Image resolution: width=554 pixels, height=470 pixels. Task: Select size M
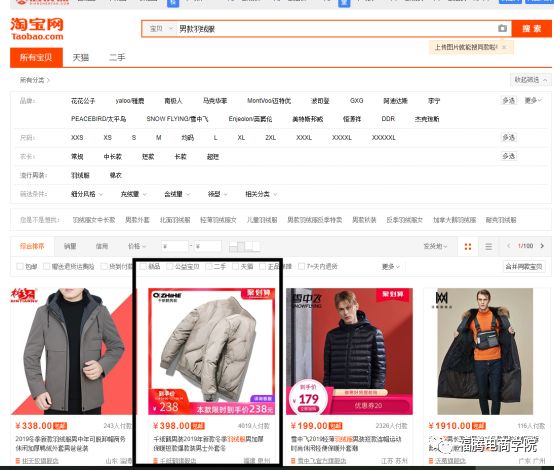pos(159,137)
